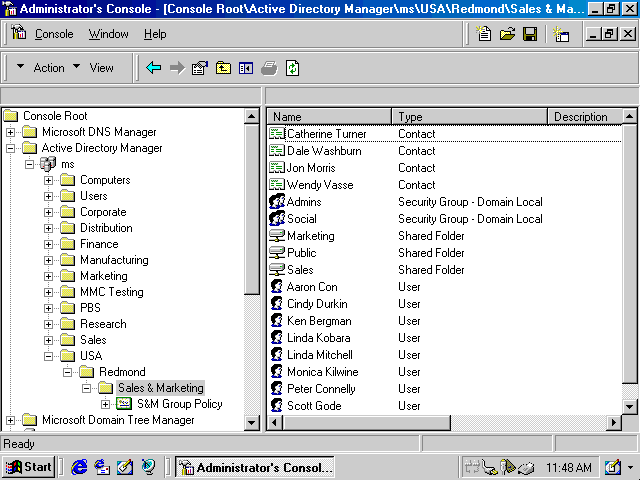Screen dimensions: 640x480
Task: Click the Marketing shared folder icon
Action: coord(277,236)
